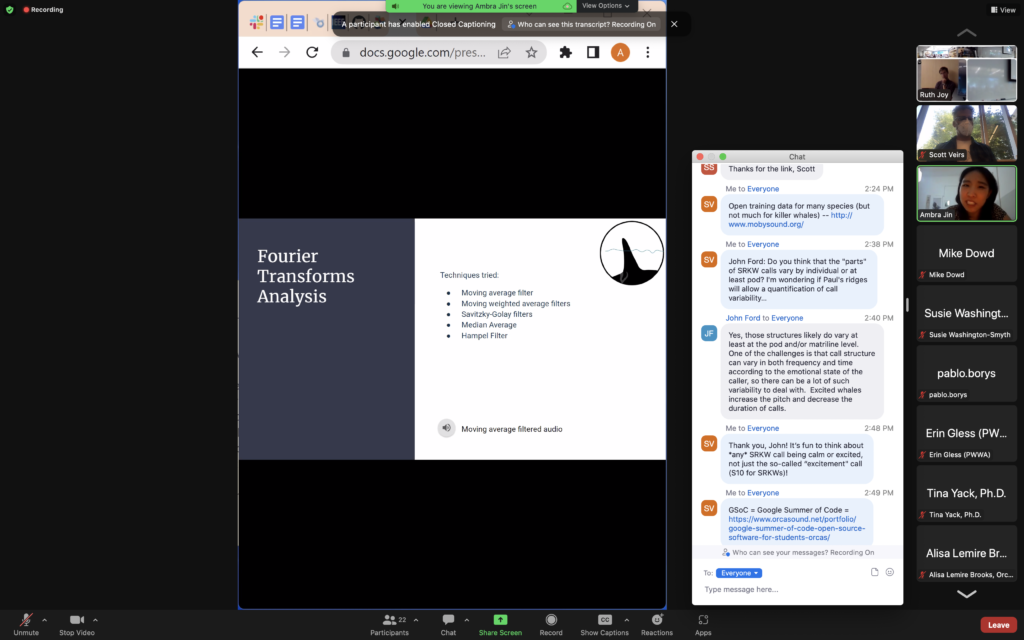Click the Record icon
Screen dimensions: 1024x640
pos(551,624)
